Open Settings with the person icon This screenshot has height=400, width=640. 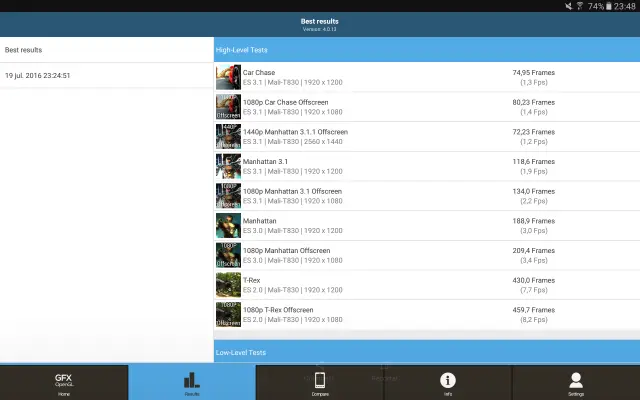[x=576, y=382]
